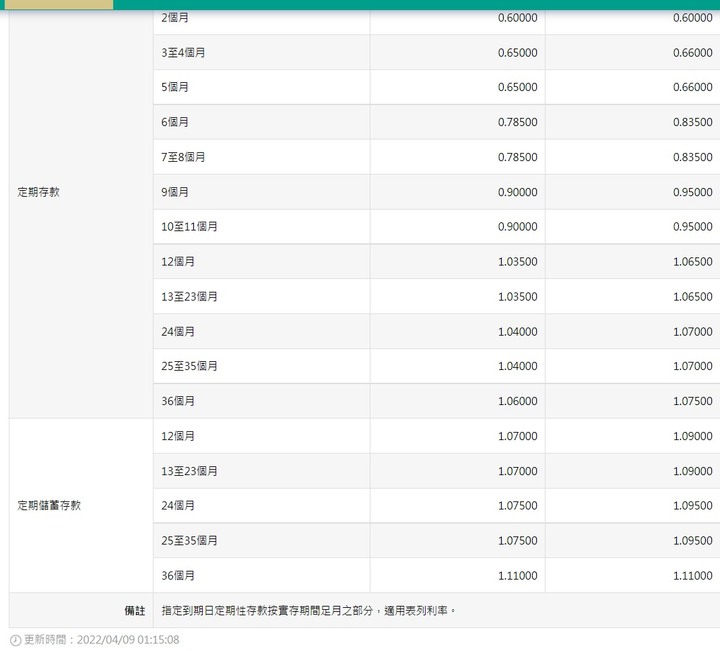Select 0.66000 in the 5個月 row
Image resolution: width=720 pixels, height=651 pixels.
pos(692,87)
